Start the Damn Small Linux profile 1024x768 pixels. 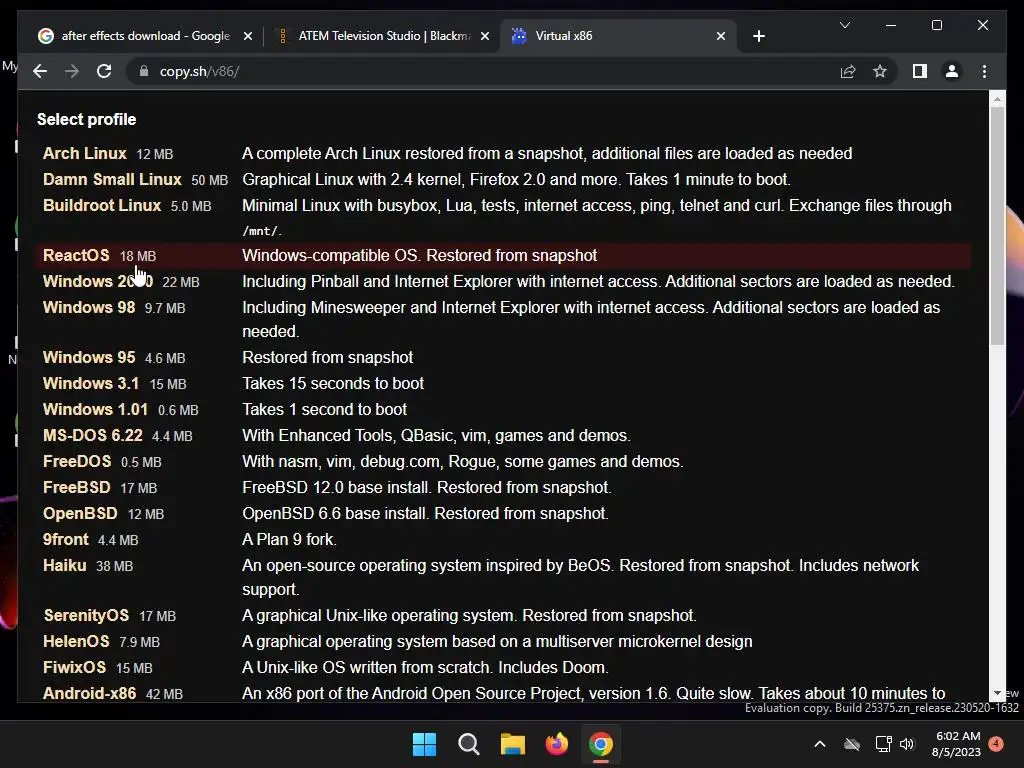[112, 180]
